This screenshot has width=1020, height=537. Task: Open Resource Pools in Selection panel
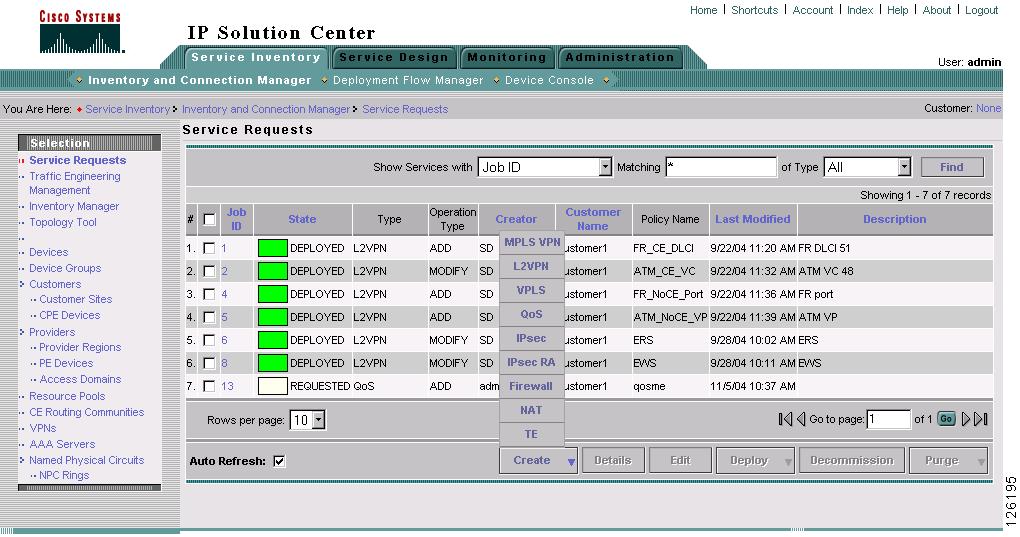coord(67,396)
